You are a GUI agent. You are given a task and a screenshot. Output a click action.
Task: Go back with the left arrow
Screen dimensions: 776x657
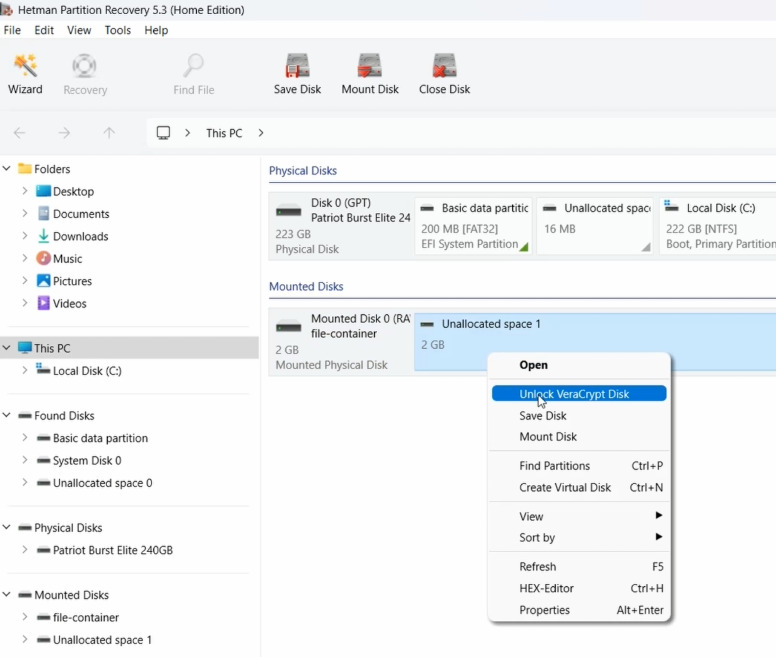coord(20,133)
